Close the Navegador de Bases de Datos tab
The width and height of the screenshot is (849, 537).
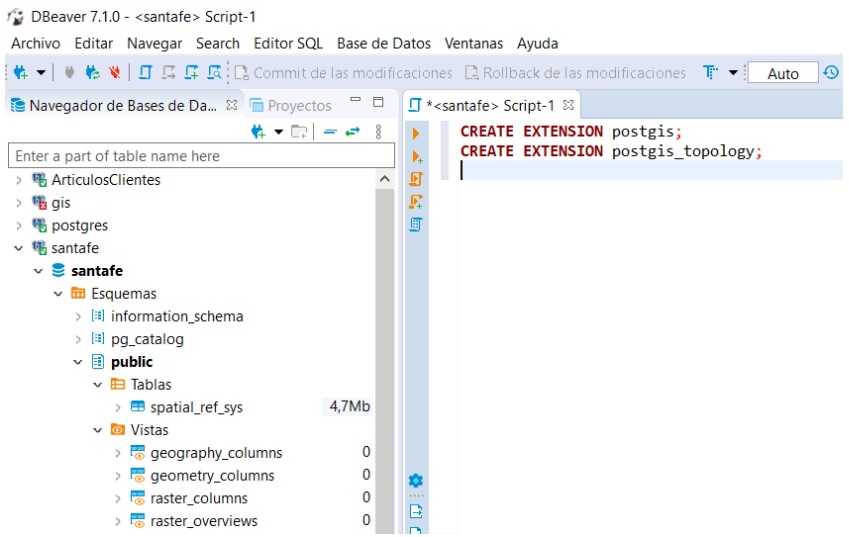click(232, 105)
